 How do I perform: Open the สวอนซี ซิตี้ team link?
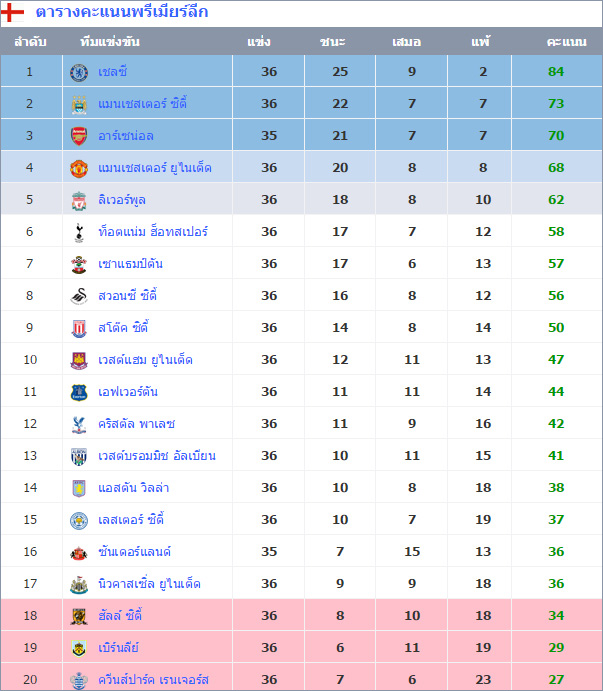(x=128, y=296)
